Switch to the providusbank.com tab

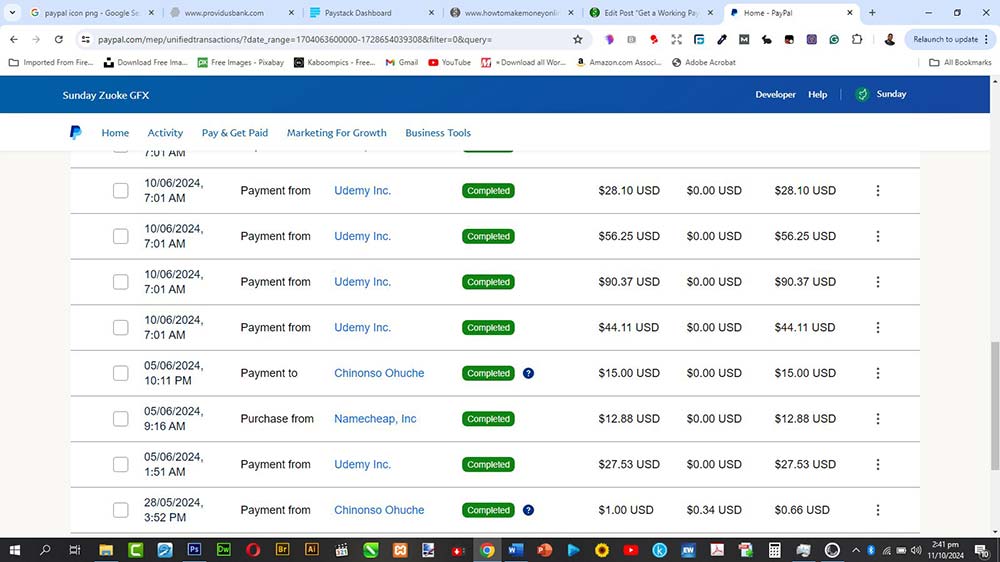[231, 13]
